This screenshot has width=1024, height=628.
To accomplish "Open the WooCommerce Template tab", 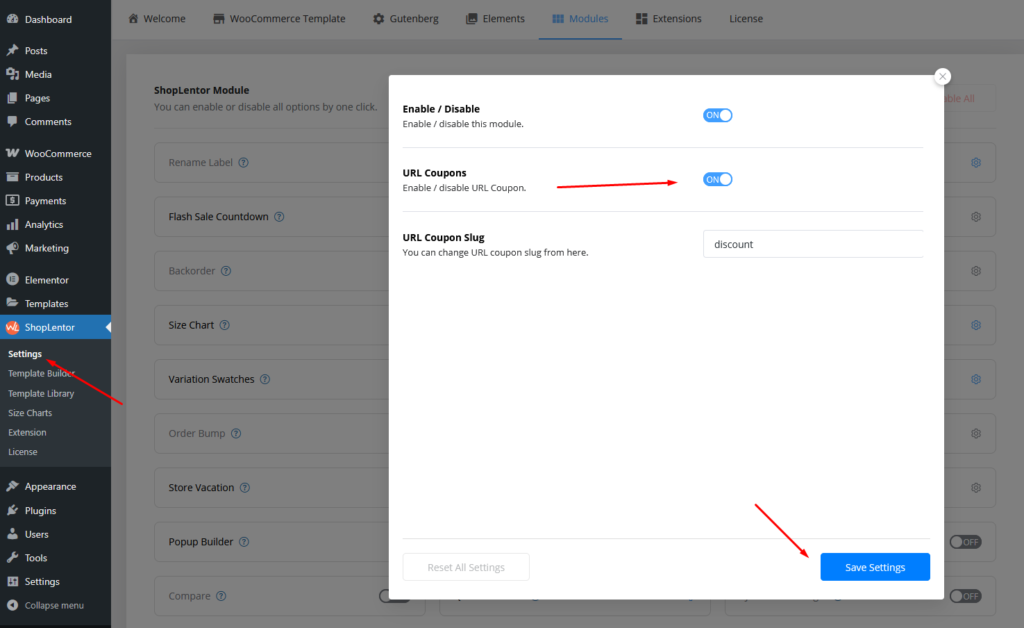I will click(x=279, y=19).
